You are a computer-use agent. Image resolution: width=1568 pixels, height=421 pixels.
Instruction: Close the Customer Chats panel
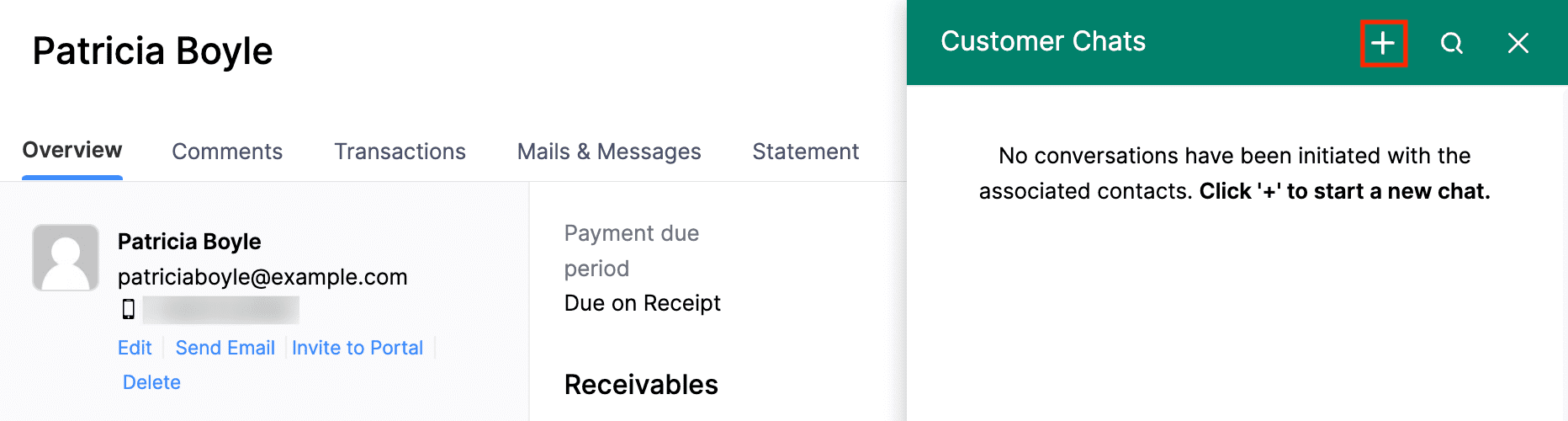[1518, 43]
